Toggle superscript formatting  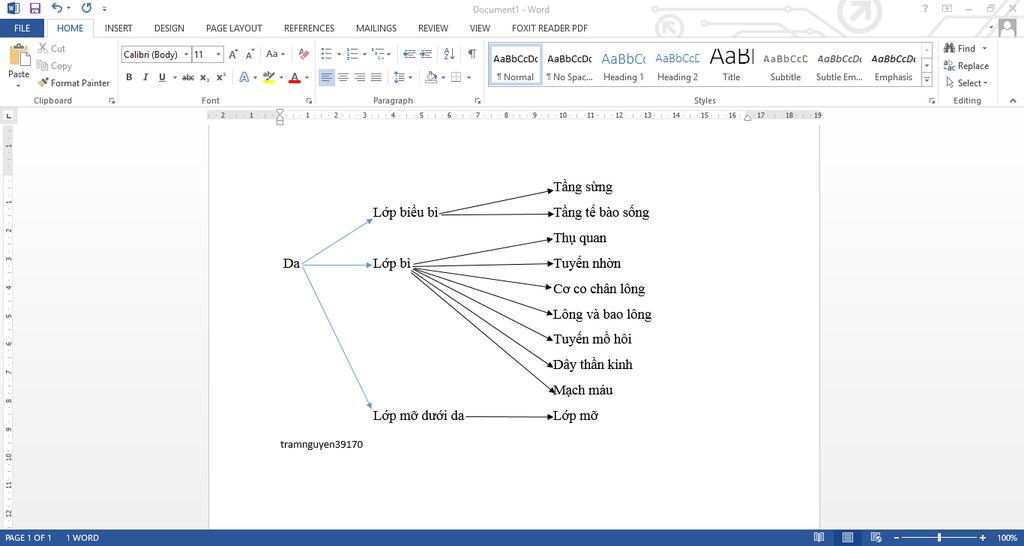[221, 77]
